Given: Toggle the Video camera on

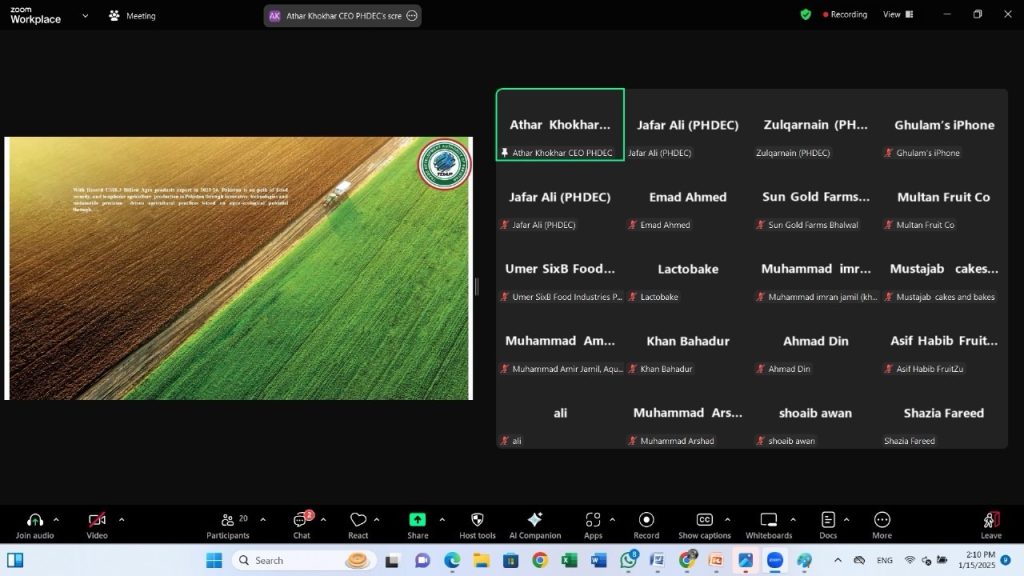Looking at the screenshot, I should pos(97,520).
